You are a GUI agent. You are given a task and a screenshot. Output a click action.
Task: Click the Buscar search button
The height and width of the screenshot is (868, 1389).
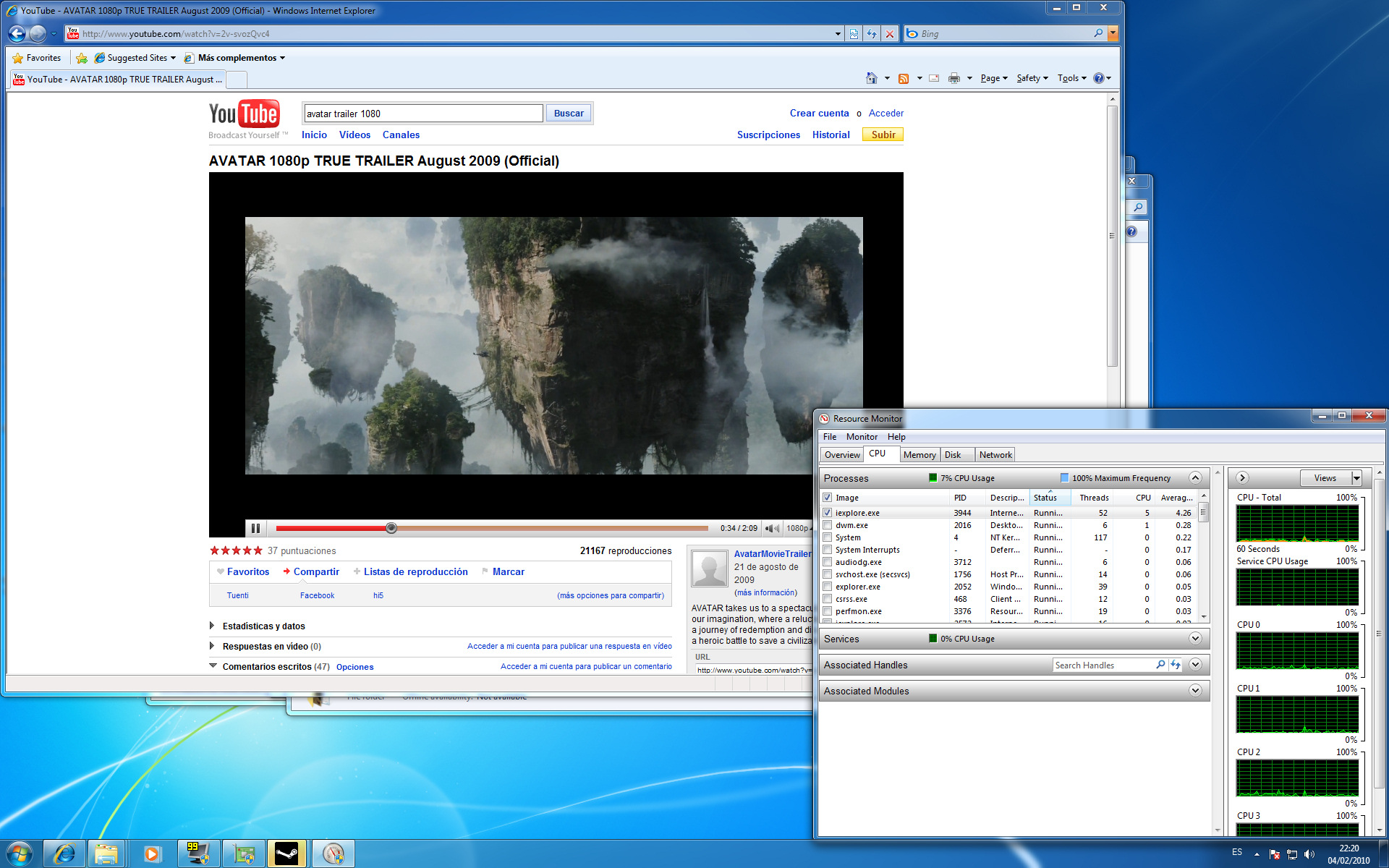[569, 114]
